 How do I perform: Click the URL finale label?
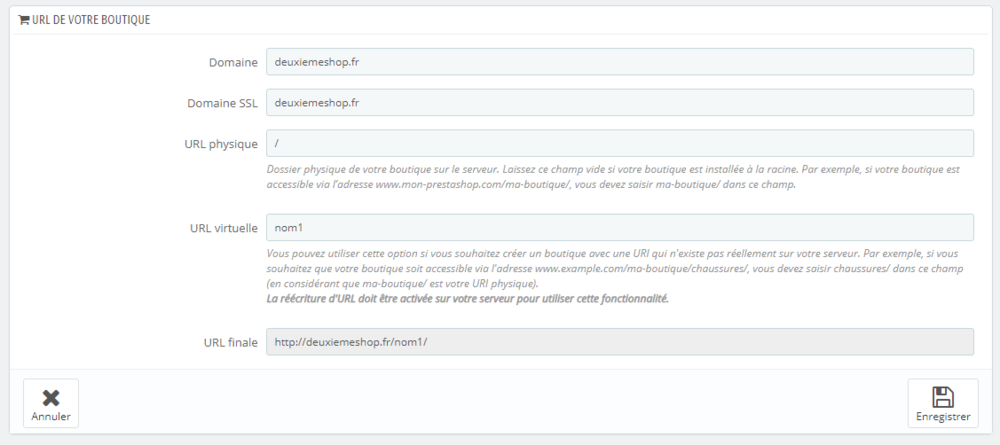click(x=230, y=342)
